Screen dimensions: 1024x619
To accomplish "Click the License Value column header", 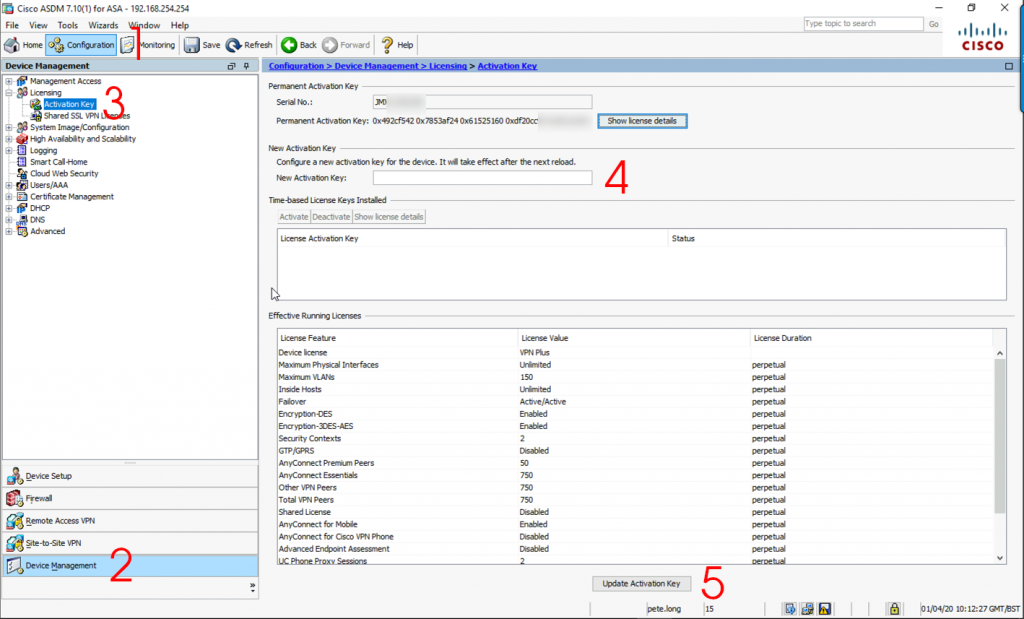I will tap(634, 338).
